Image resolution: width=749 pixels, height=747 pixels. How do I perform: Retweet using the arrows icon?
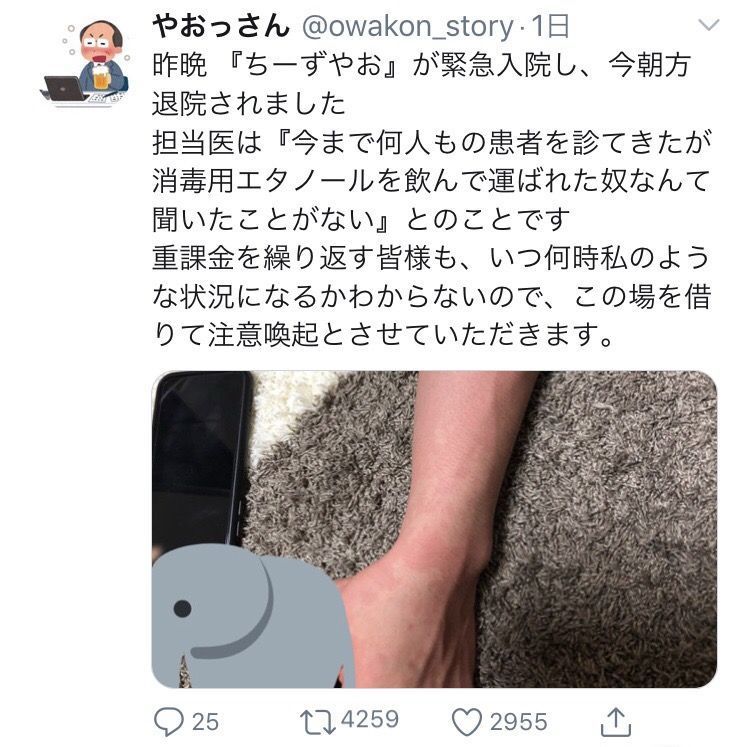317,721
